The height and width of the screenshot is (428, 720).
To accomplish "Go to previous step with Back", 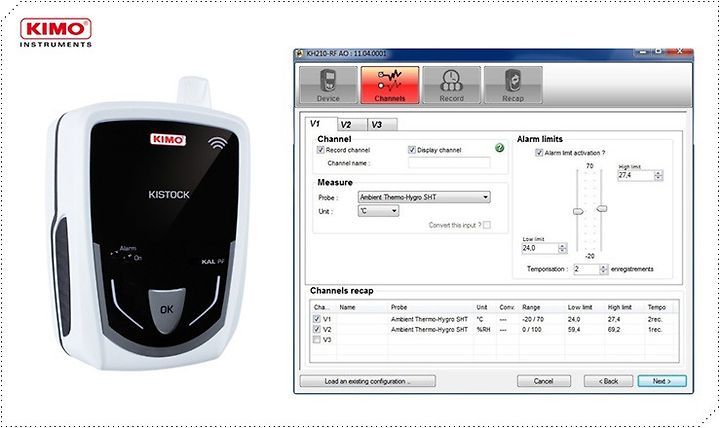I will coord(608,381).
